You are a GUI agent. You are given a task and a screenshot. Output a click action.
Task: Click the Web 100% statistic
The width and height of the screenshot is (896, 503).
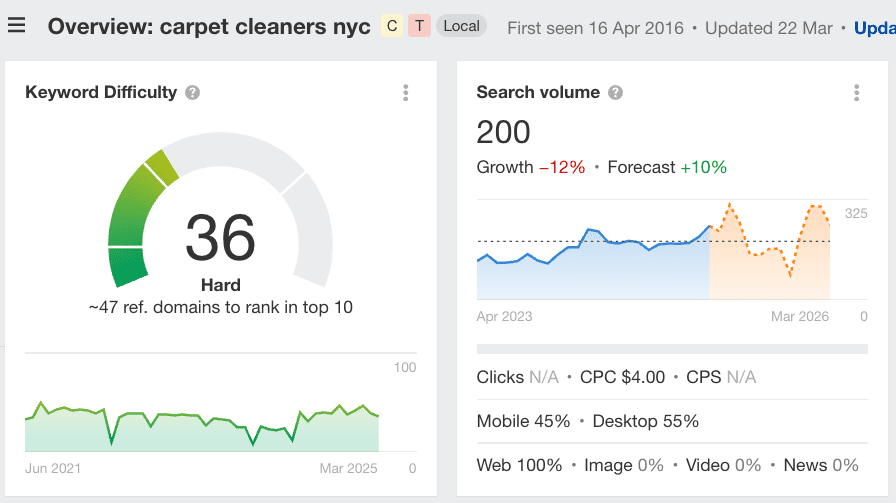(517, 465)
